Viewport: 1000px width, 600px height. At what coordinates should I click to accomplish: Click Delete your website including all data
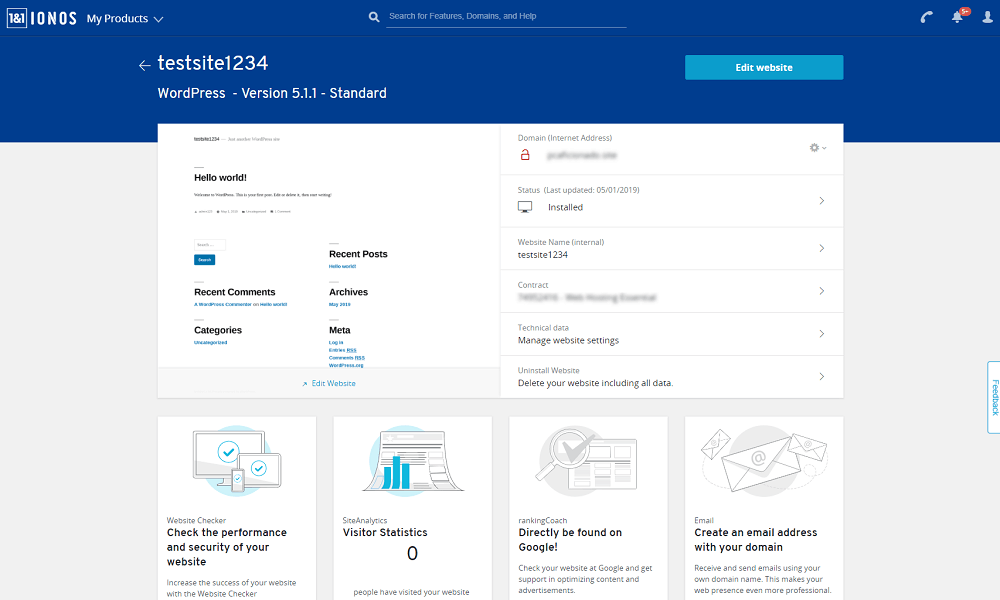coord(595,383)
